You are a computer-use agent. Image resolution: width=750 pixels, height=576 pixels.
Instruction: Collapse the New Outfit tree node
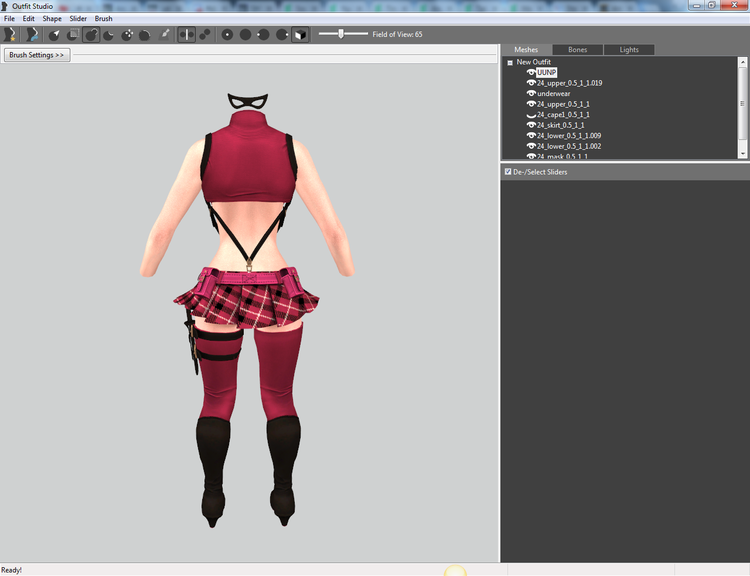click(510, 62)
